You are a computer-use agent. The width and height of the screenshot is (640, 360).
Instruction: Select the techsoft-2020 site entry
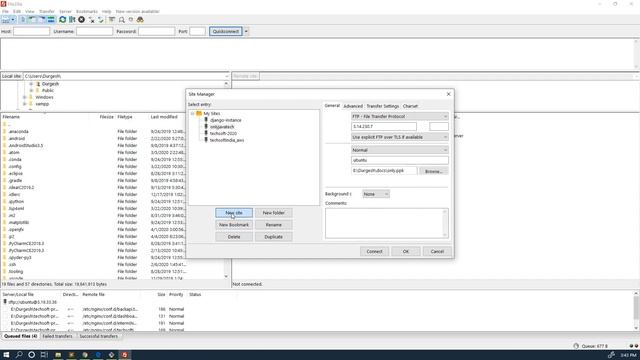pos(223,133)
